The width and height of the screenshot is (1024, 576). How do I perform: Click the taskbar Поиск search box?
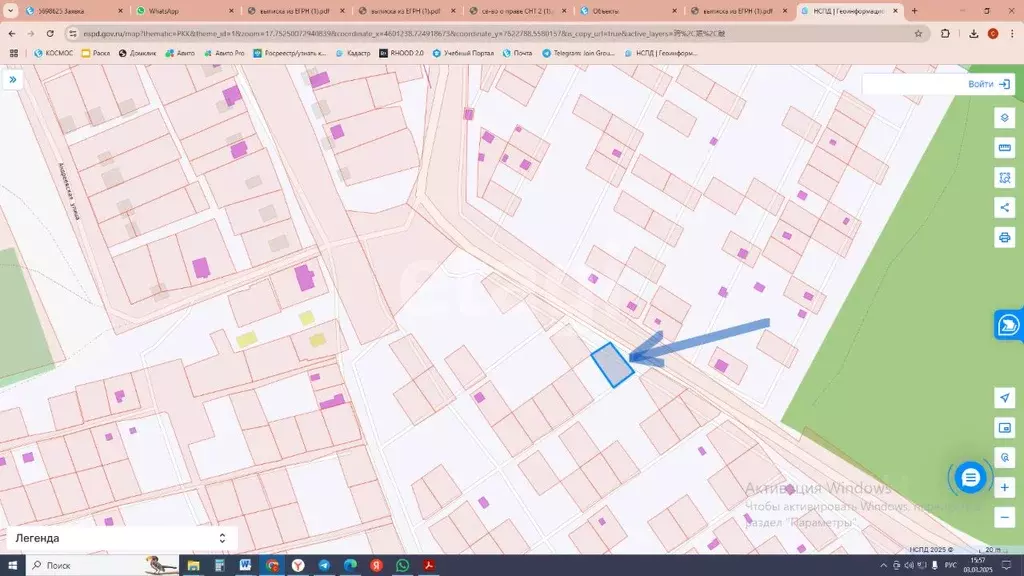coord(103,565)
